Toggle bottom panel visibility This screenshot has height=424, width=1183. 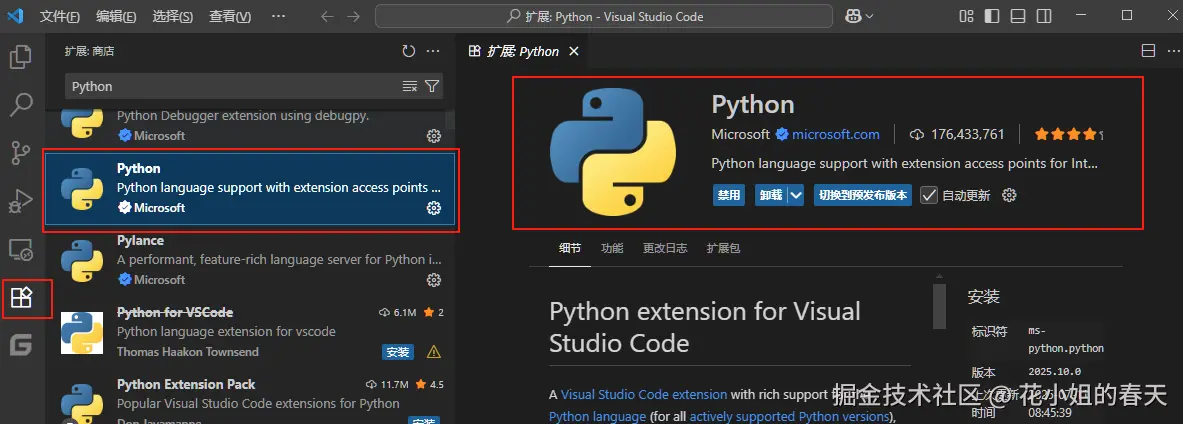pos(1018,16)
